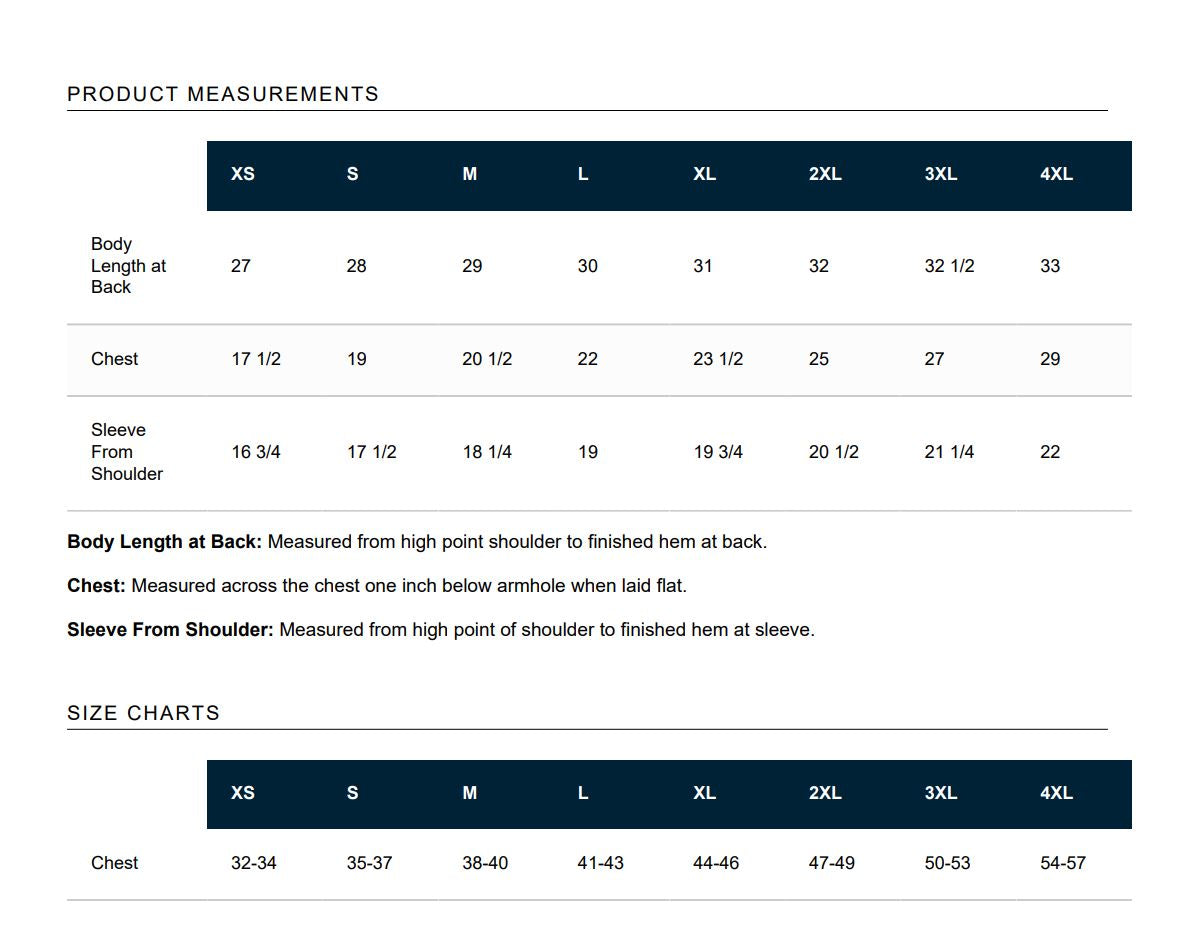
Task: Select the 16 3/4 sleeve value
Action: click(256, 452)
